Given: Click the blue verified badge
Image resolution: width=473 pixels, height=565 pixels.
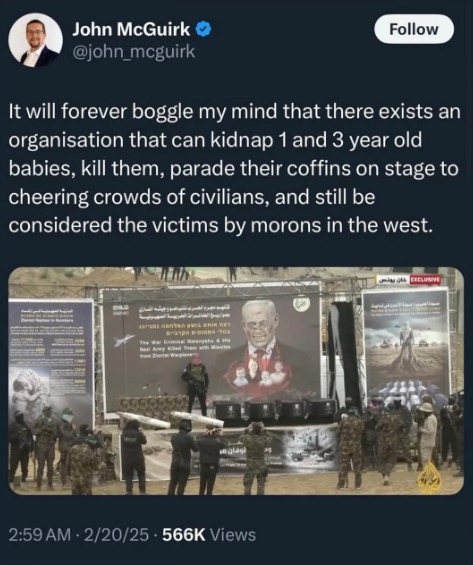Looking at the screenshot, I should [x=204, y=29].
